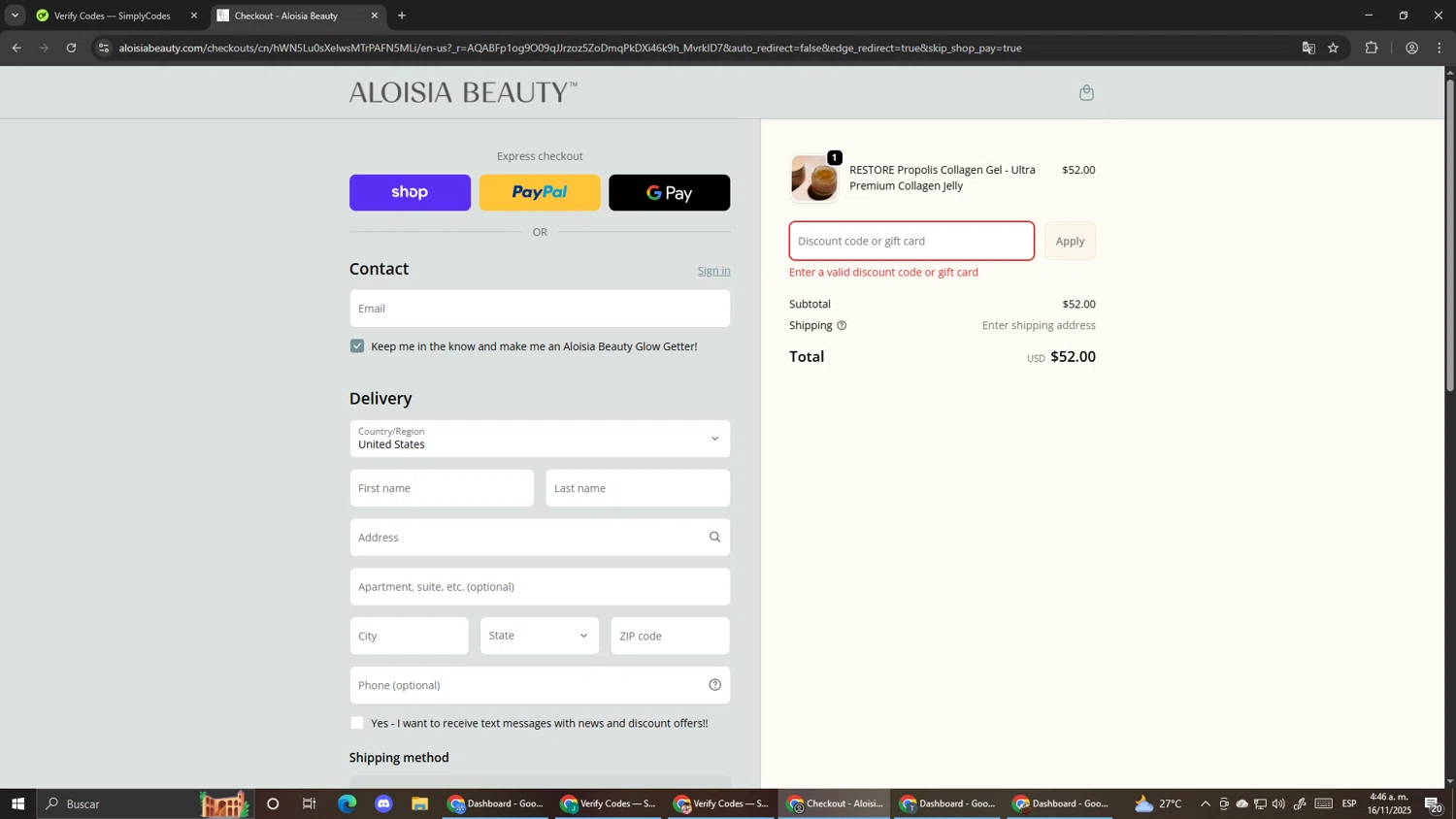
Task: Expand the State dropdown
Action: [x=540, y=637]
